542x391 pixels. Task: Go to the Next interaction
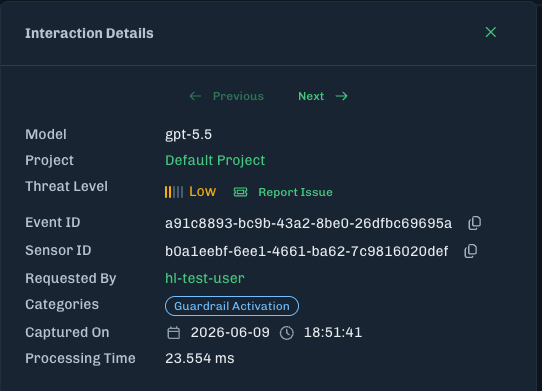pyautogui.click(x=323, y=96)
